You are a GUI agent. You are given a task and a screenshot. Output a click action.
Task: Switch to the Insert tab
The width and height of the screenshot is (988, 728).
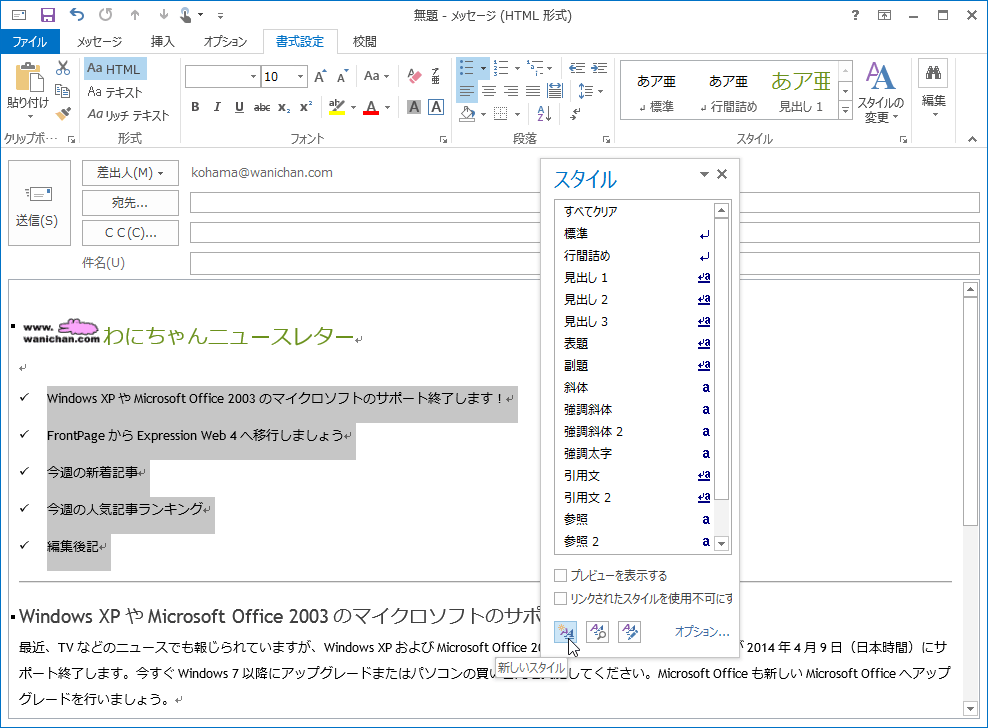point(163,42)
